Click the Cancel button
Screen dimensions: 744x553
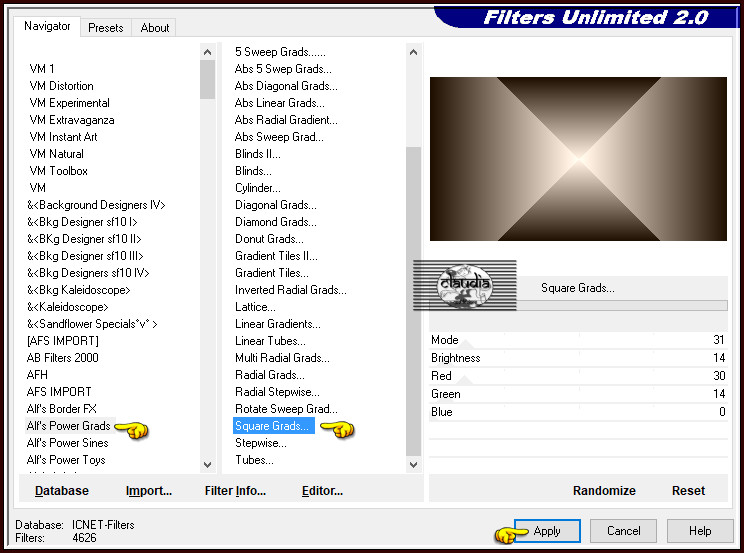[623, 531]
